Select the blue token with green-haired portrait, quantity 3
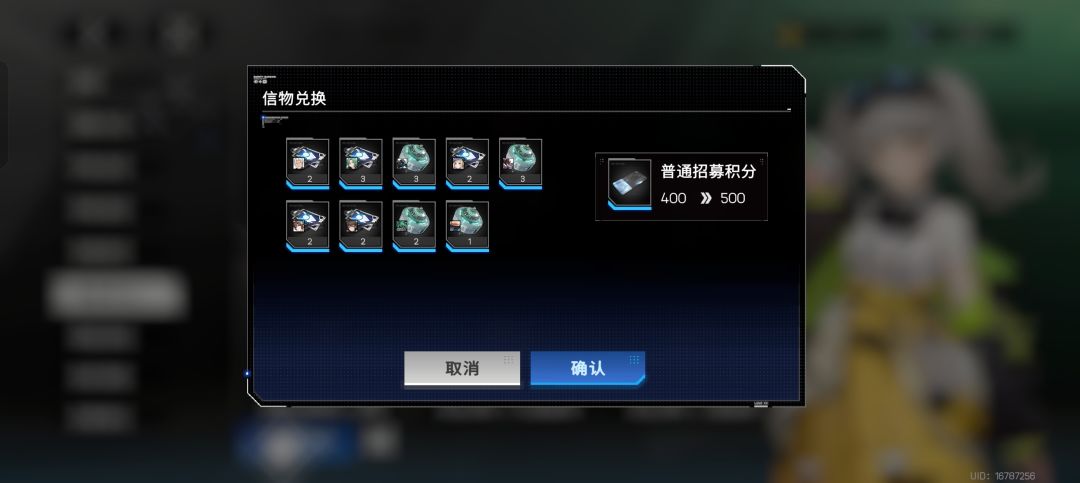The width and height of the screenshot is (1080, 483). (360, 163)
